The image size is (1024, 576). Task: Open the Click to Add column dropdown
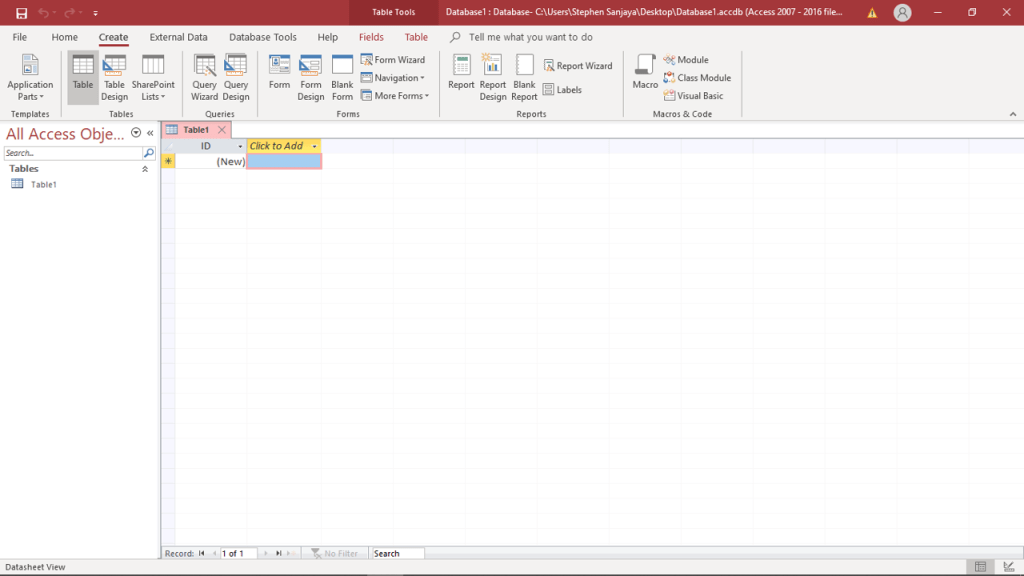coord(314,146)
